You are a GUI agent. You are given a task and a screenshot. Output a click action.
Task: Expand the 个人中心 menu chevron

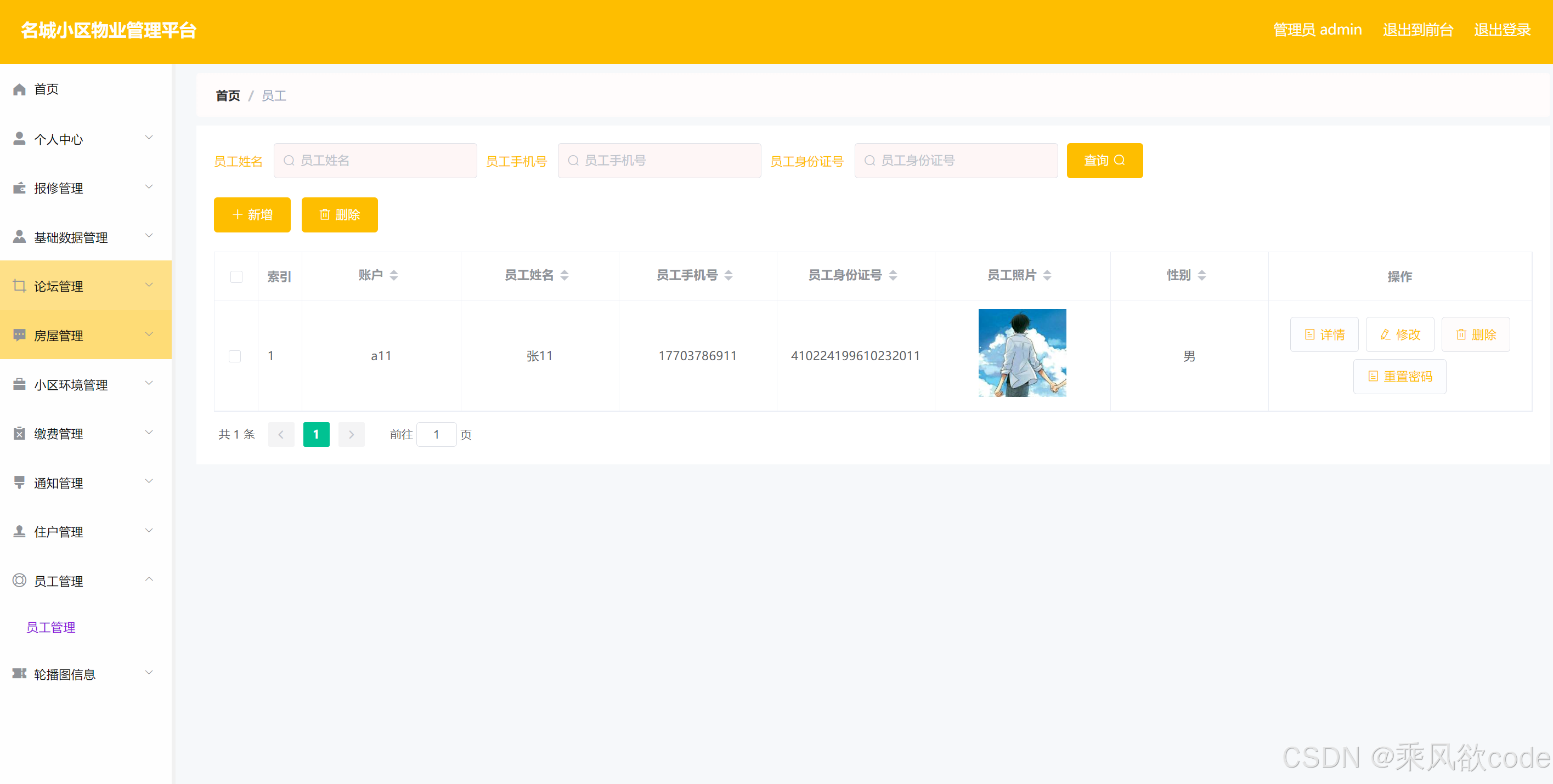coord(149,138)
